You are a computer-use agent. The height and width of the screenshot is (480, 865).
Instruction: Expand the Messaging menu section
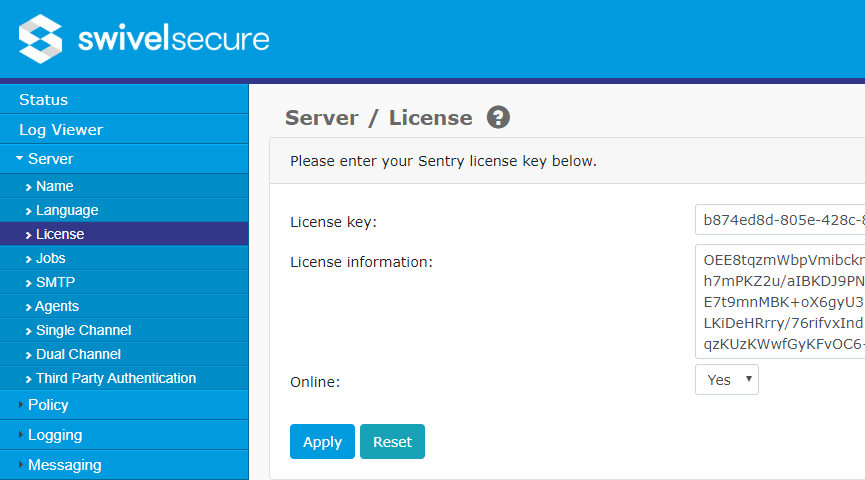124,465
